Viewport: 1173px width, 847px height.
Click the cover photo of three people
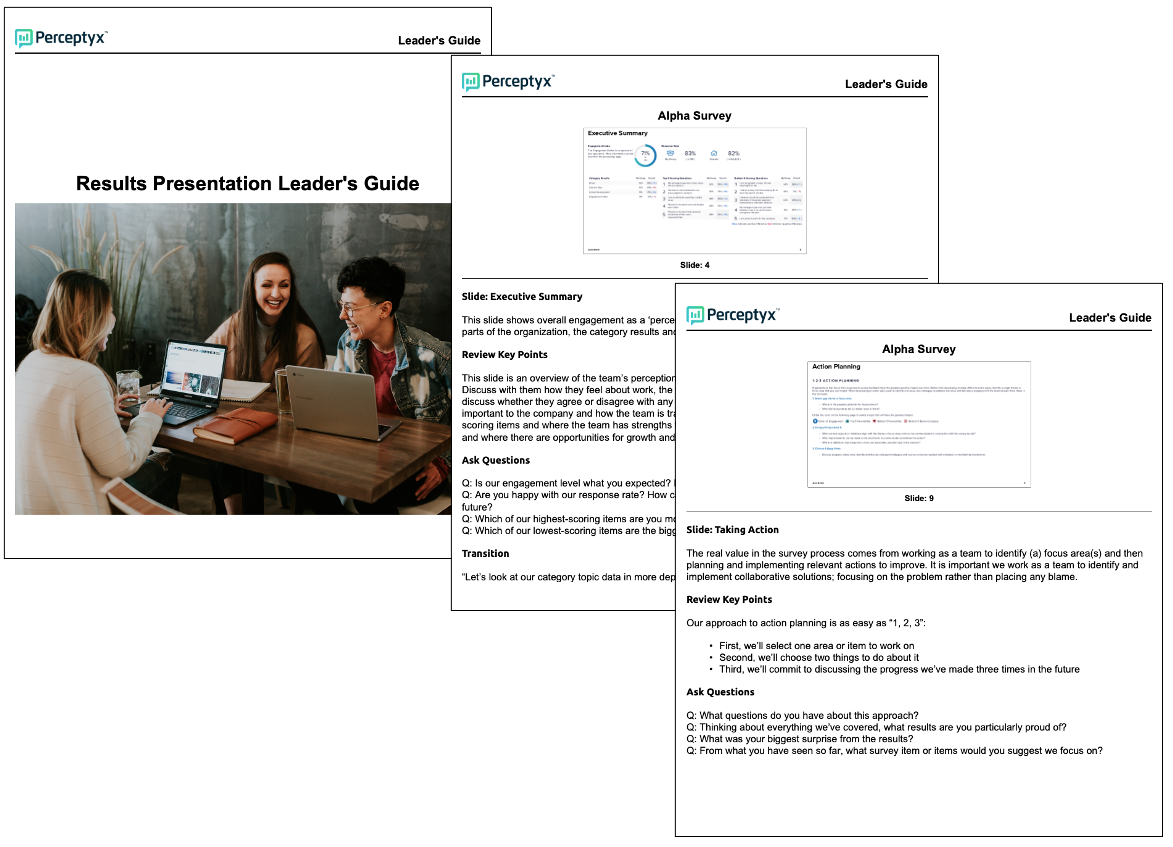click(x=233, y=358)
